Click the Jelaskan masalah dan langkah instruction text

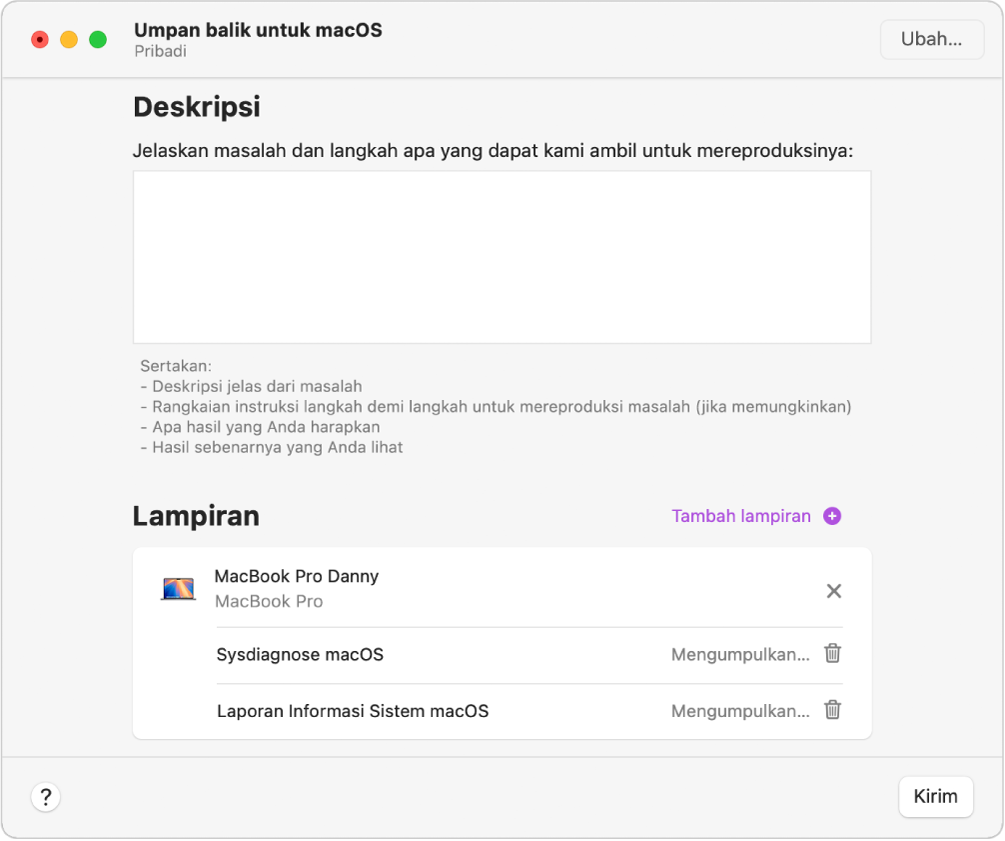[493, 151]
